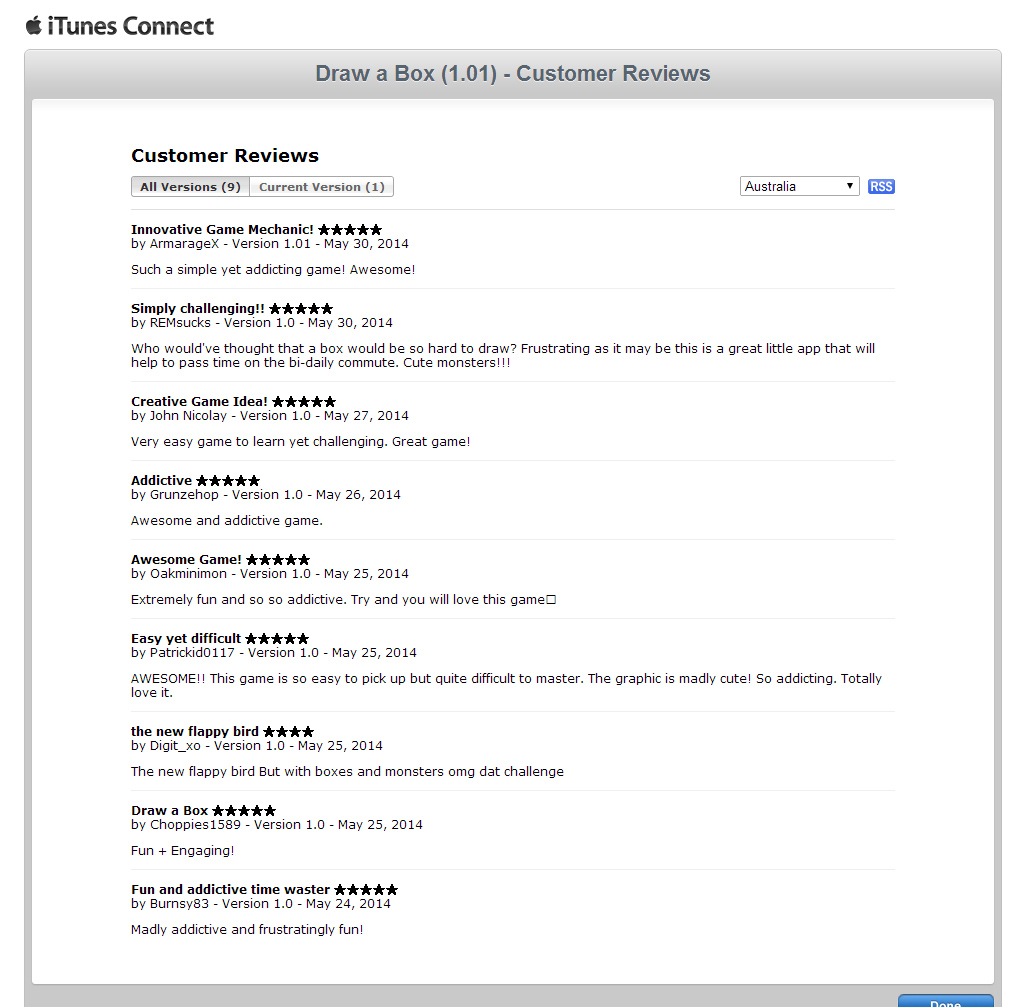The width and height of the screenshot is (1023, 1007).
Task: Switch to Current Version (1) tab
Action: tap(321, 187)
